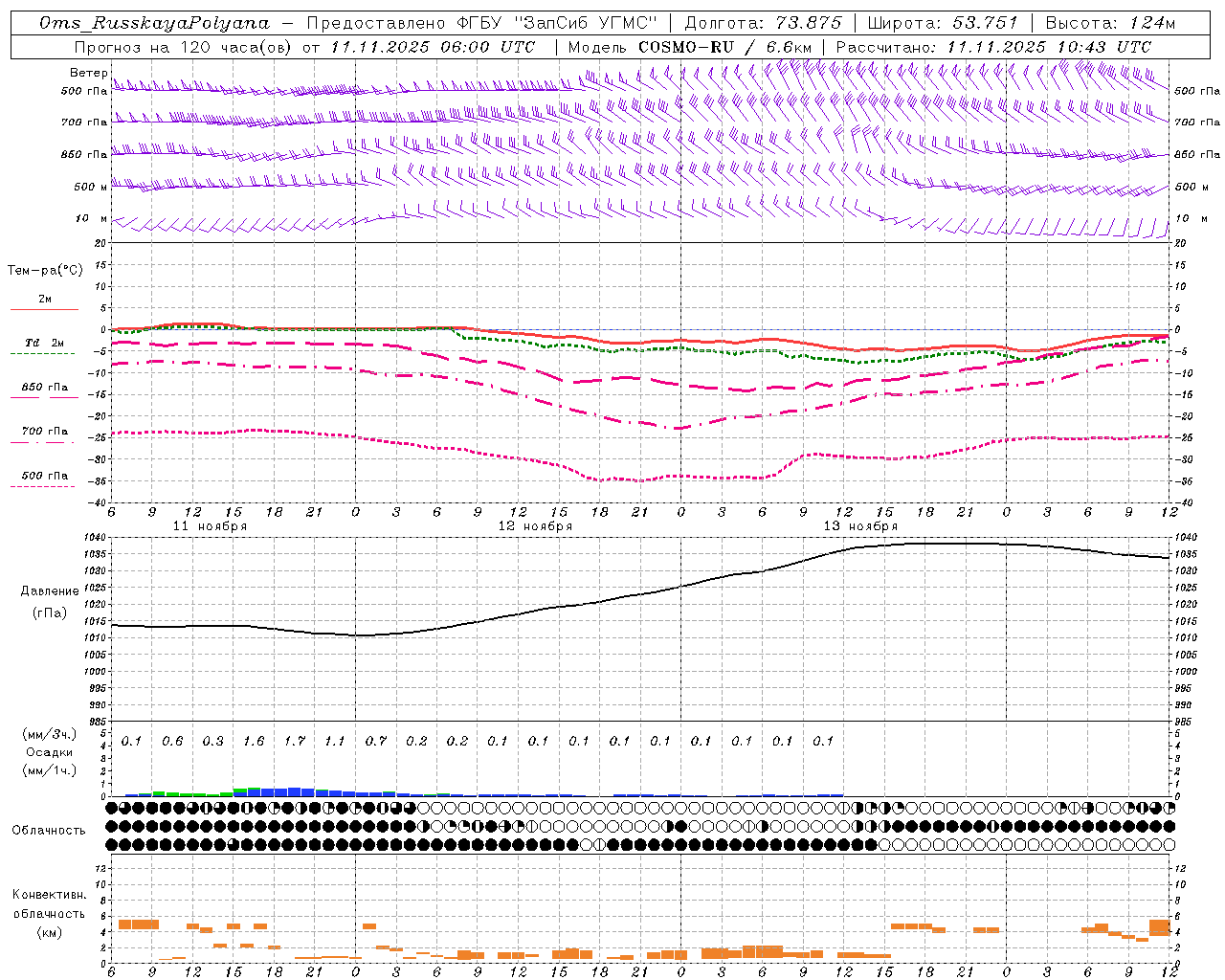Click the '(мм/3ч.)' precipitation unit label
This screenshot has width=1225, height=980.
[x=50, y=734]
